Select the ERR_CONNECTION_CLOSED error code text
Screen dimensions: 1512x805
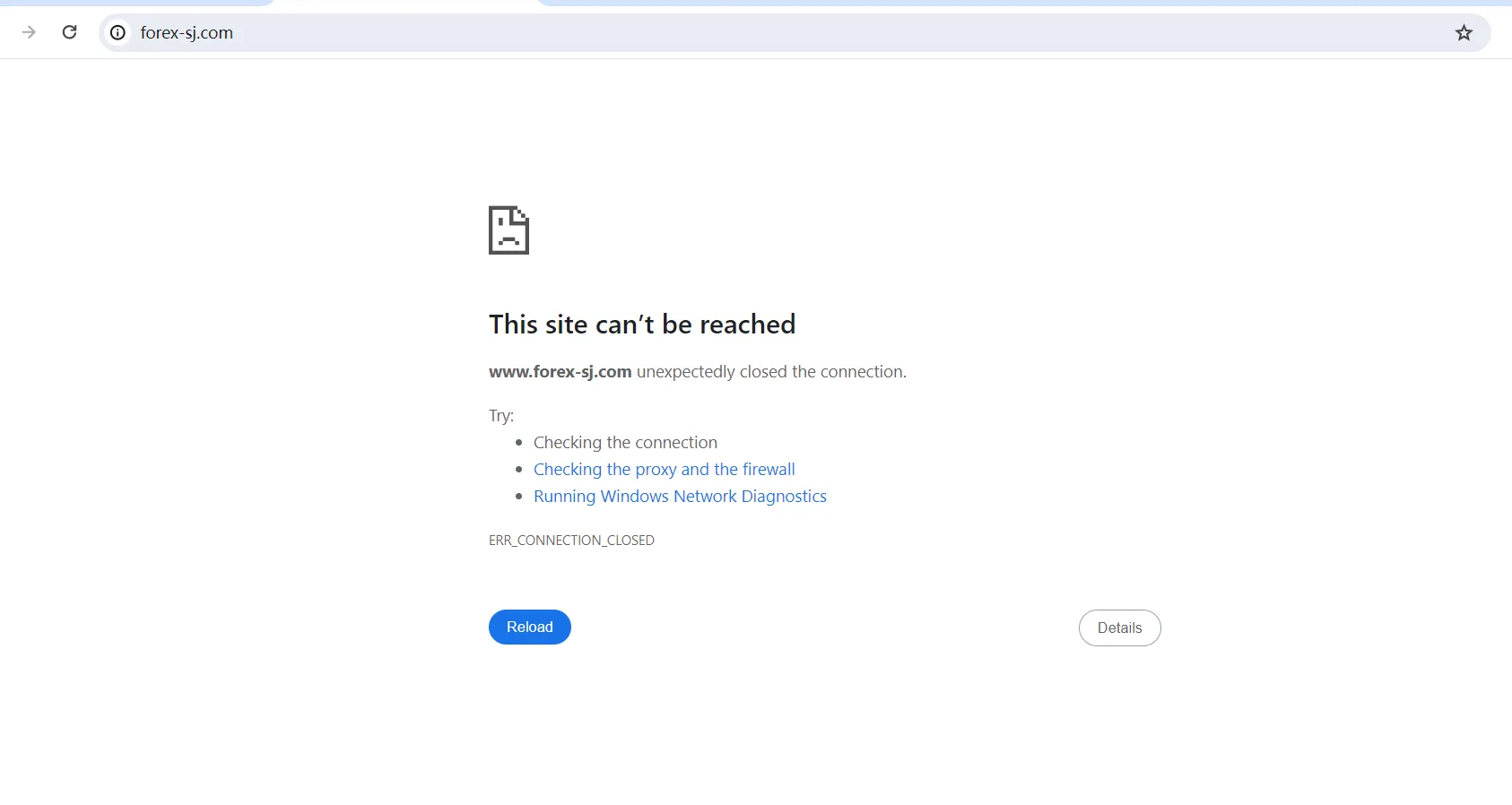click(x=571, y=540)
